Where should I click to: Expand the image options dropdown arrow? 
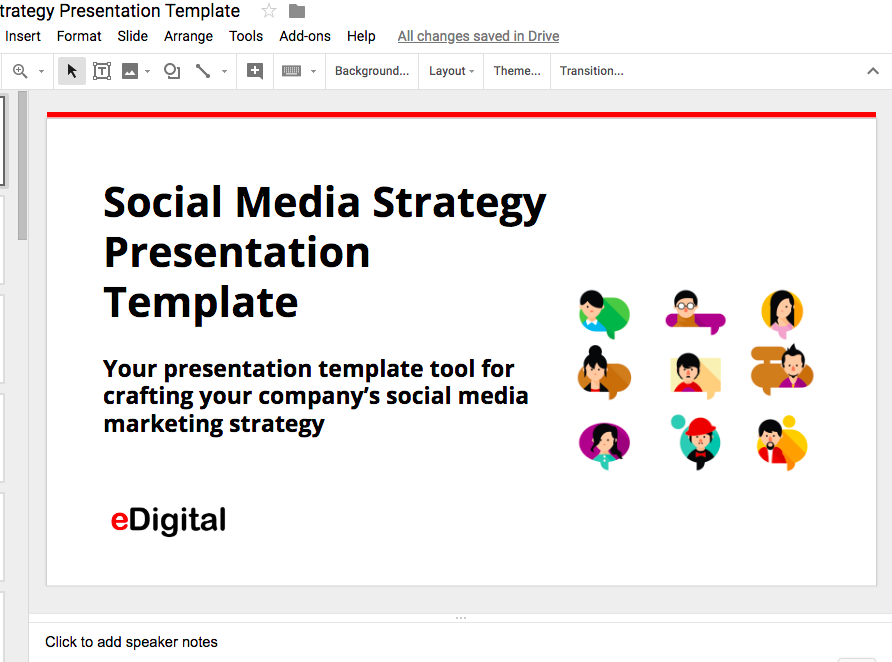point(147,72)
